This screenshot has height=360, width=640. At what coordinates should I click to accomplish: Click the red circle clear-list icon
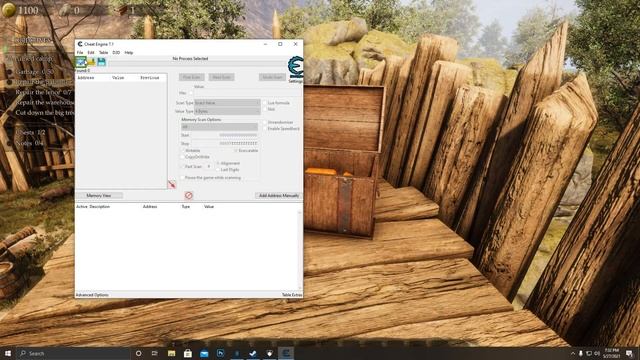pos(189,196)
